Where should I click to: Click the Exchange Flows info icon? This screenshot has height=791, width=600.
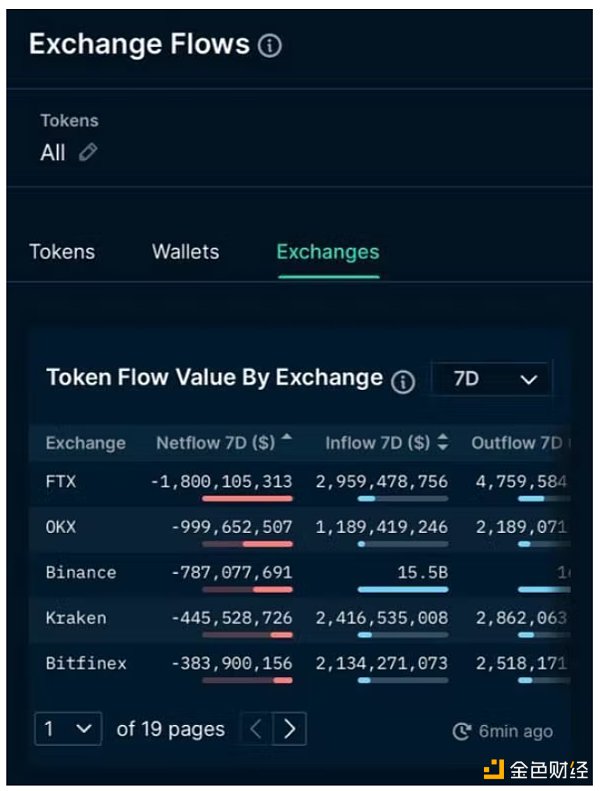tap(270, 46)
